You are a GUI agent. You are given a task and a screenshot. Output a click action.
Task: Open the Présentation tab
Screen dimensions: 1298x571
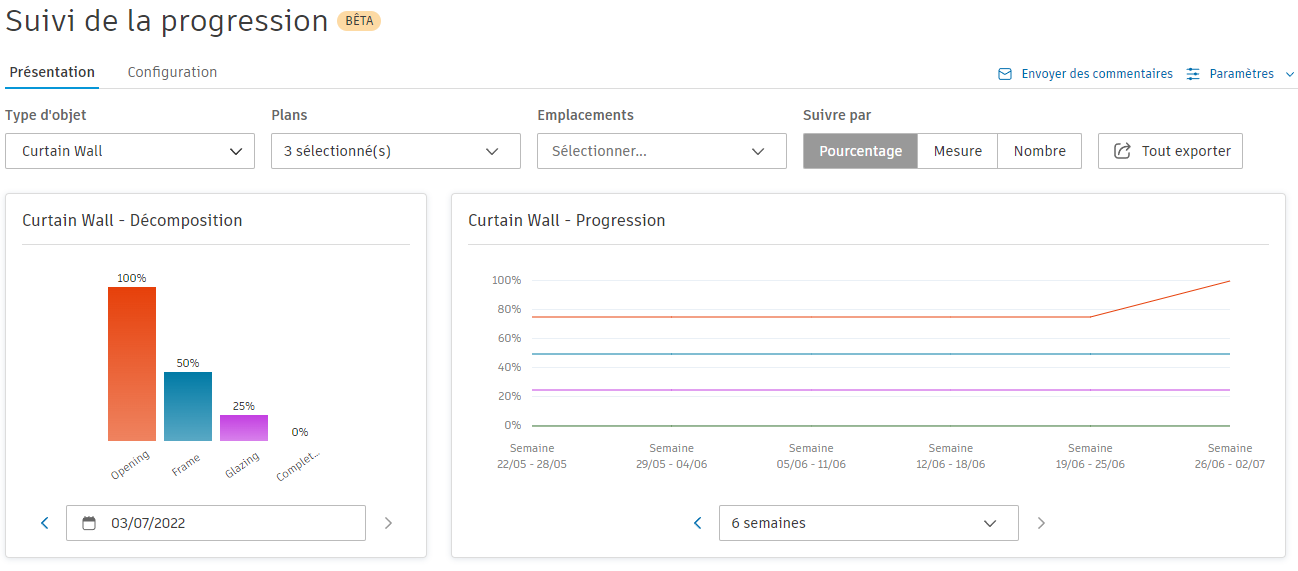pyautogui.click(x=52, y=72)
